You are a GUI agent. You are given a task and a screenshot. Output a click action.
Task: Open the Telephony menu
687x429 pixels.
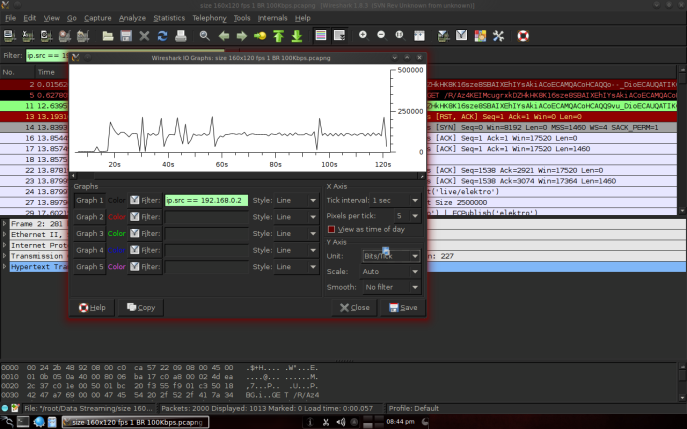pos(209,18)
